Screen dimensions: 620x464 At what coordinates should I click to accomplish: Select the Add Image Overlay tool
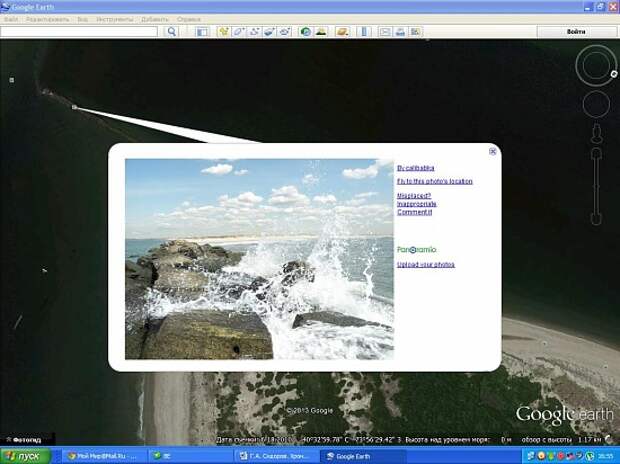[269, 32]
